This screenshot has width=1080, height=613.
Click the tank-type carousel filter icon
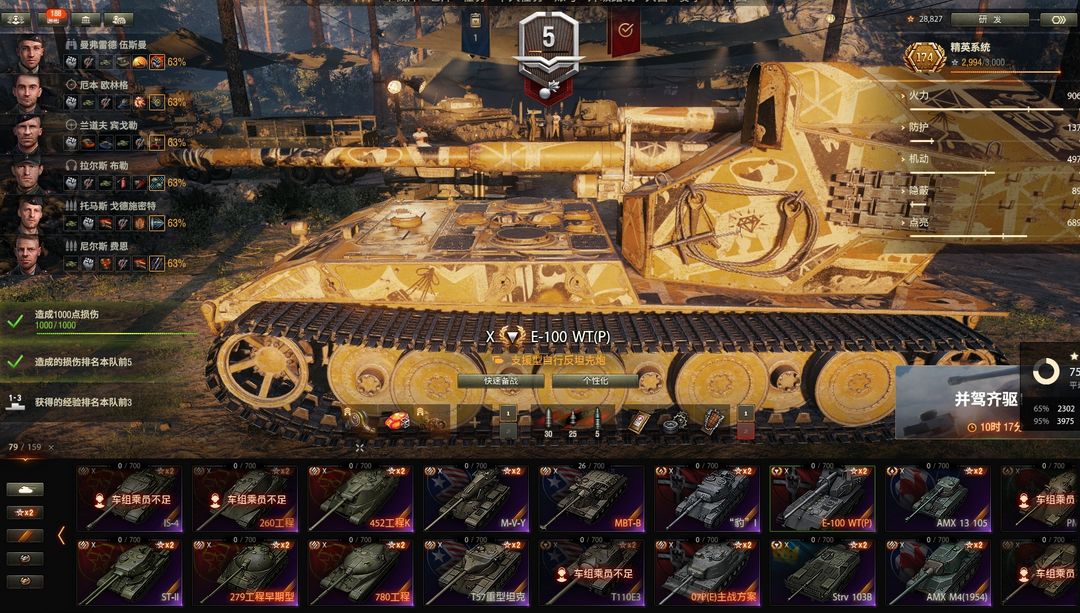pyautogui.click(x=25, y=489)
